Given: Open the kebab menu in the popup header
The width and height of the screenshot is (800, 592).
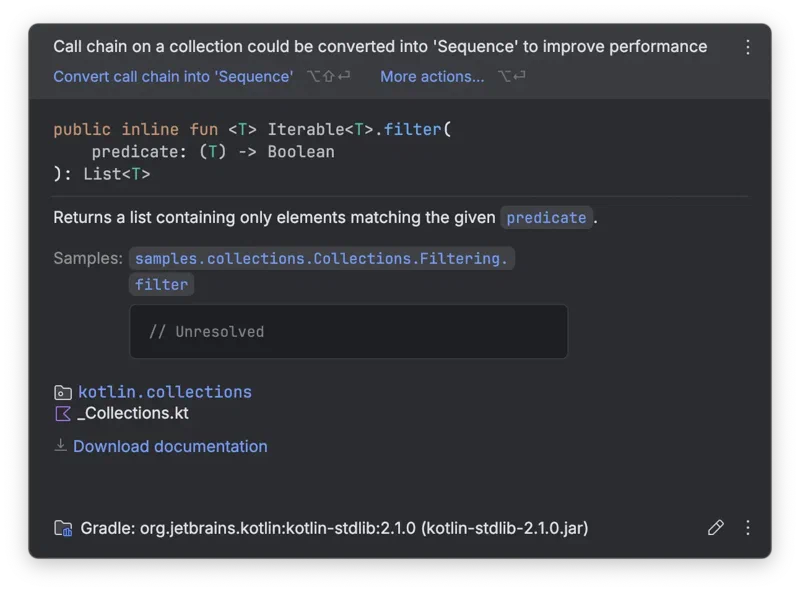Looking at the screenshot, I should pos(747,47).
